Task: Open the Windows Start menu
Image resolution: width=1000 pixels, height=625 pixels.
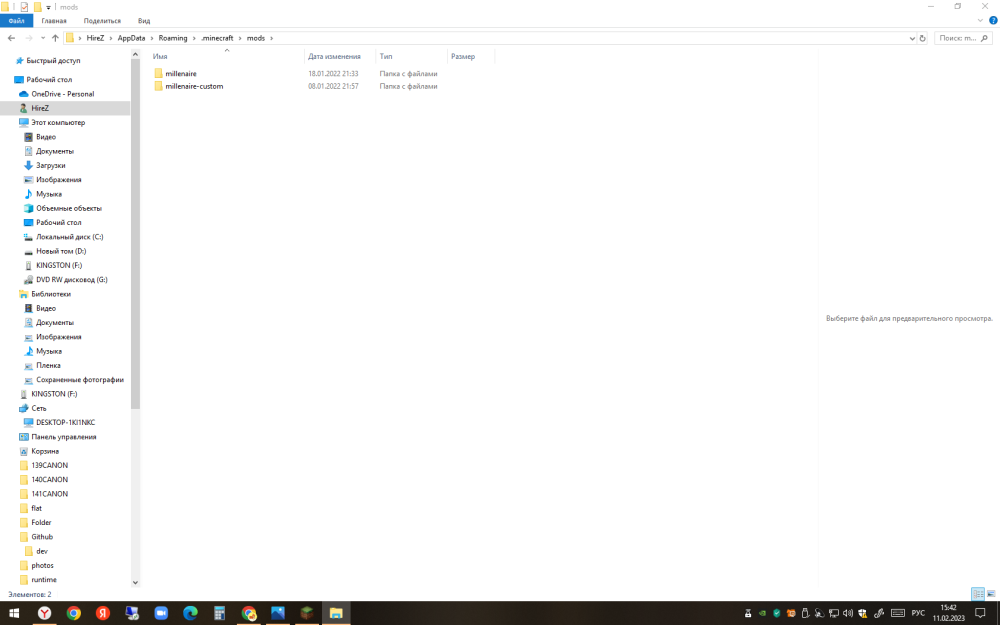Action: tap(14, 614)
